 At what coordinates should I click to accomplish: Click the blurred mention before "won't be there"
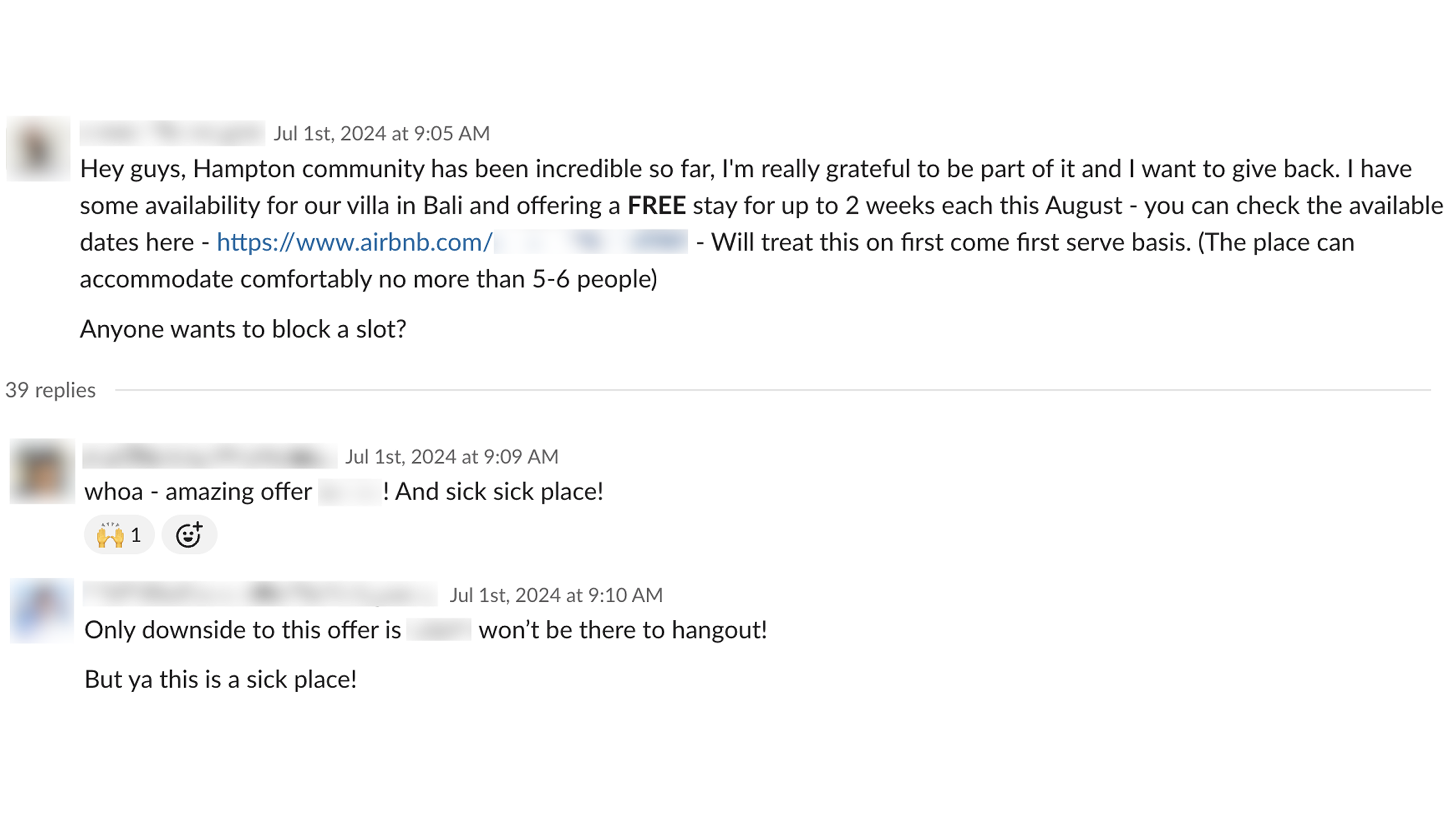439,630
